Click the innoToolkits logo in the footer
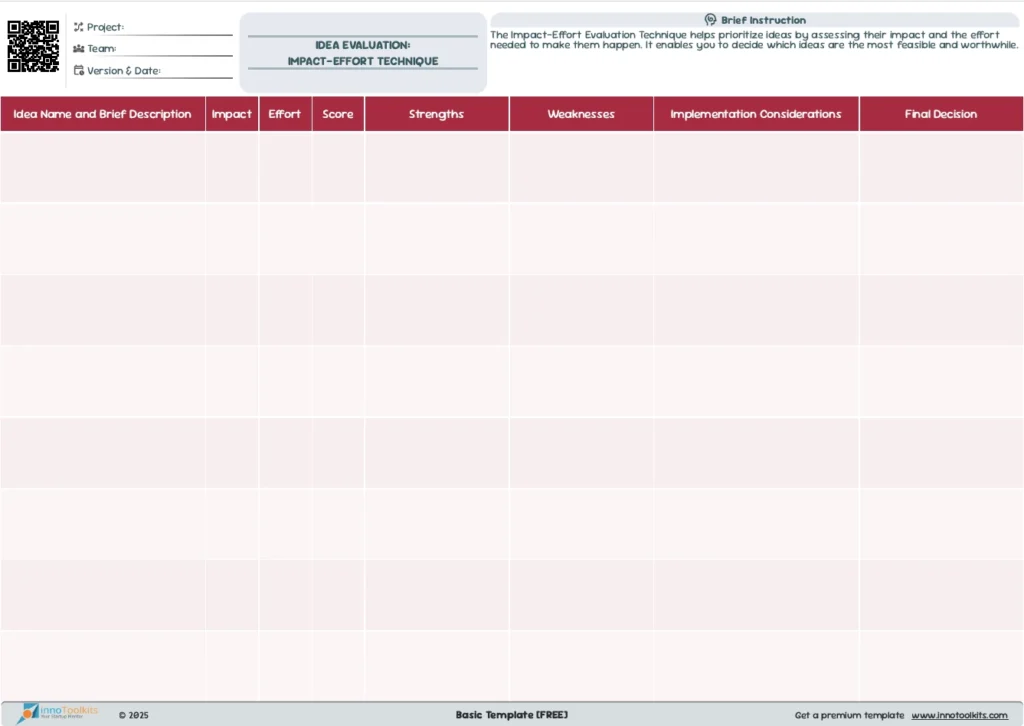The width and height of the screenshot is (1024, 726). pos(58,712)
